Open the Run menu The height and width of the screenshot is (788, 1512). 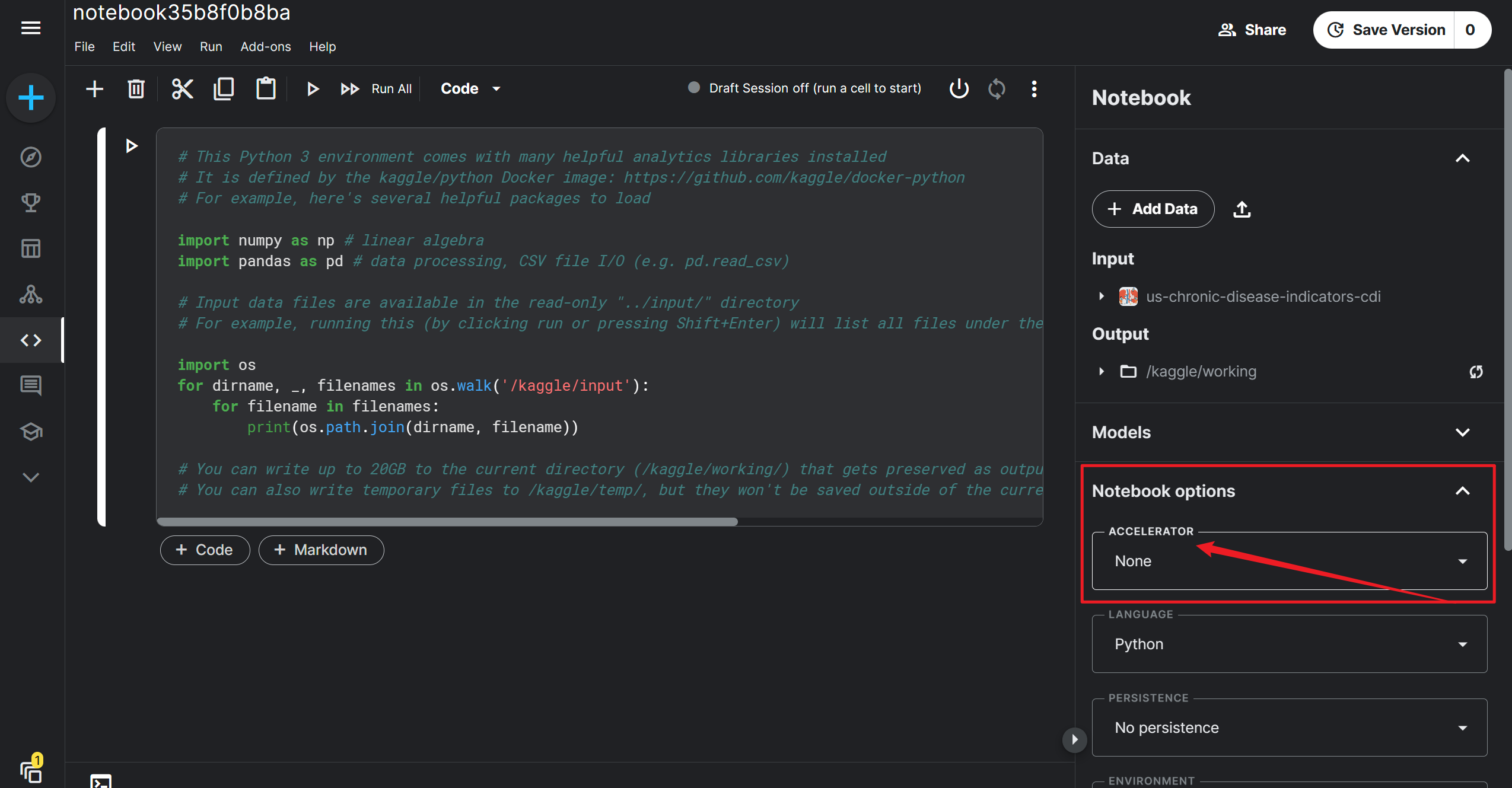211,47
